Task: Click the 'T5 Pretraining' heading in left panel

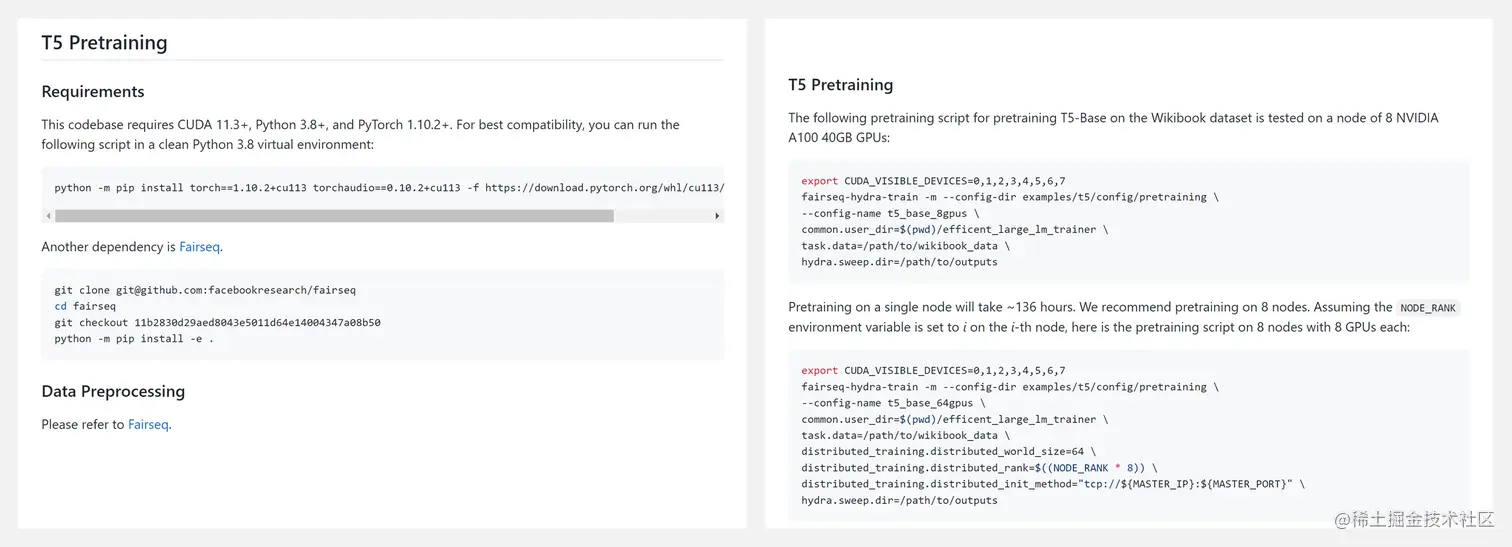Action: [x=104, y=43]
